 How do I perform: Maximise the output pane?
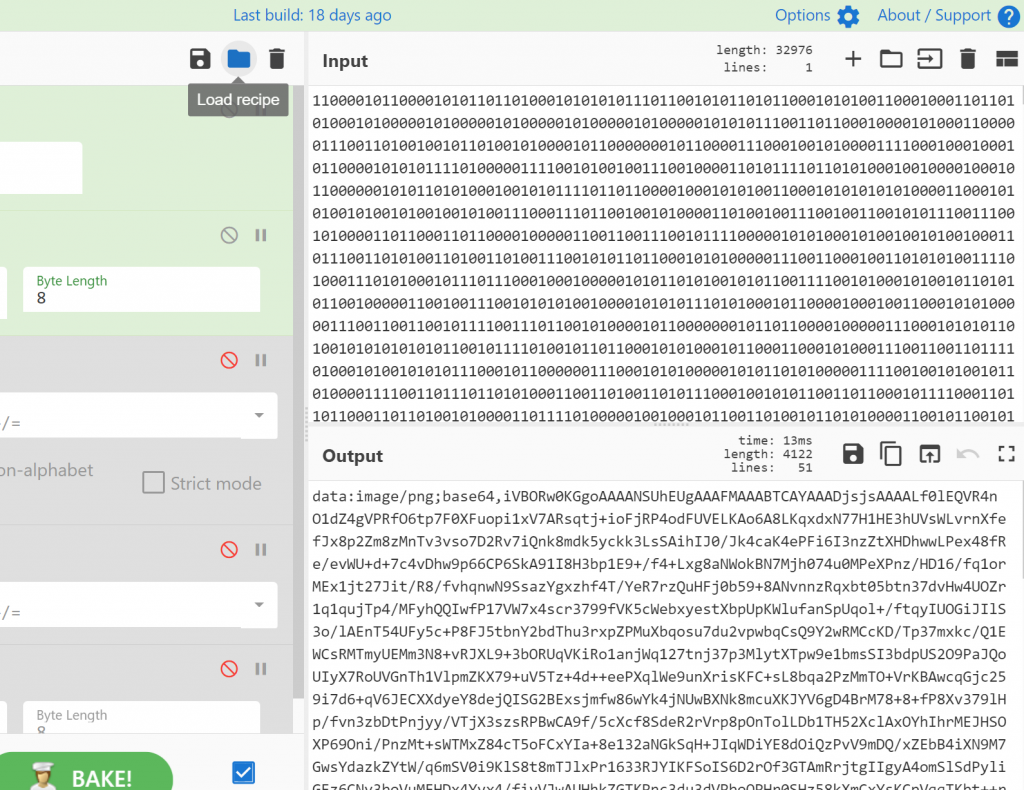coord(1006,454)
